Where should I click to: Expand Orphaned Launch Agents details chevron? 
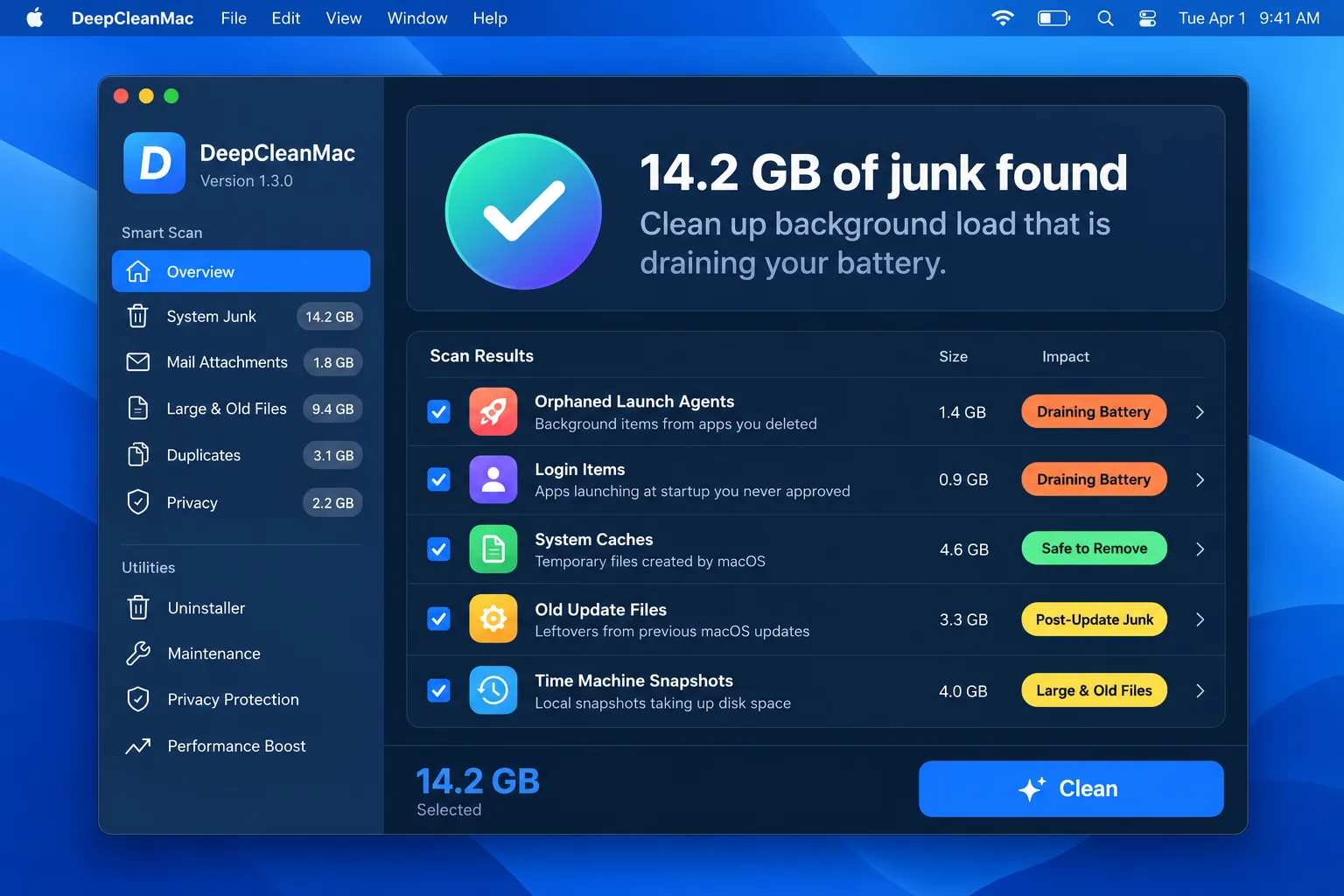pyautogui.click(x=1200, y=411)
